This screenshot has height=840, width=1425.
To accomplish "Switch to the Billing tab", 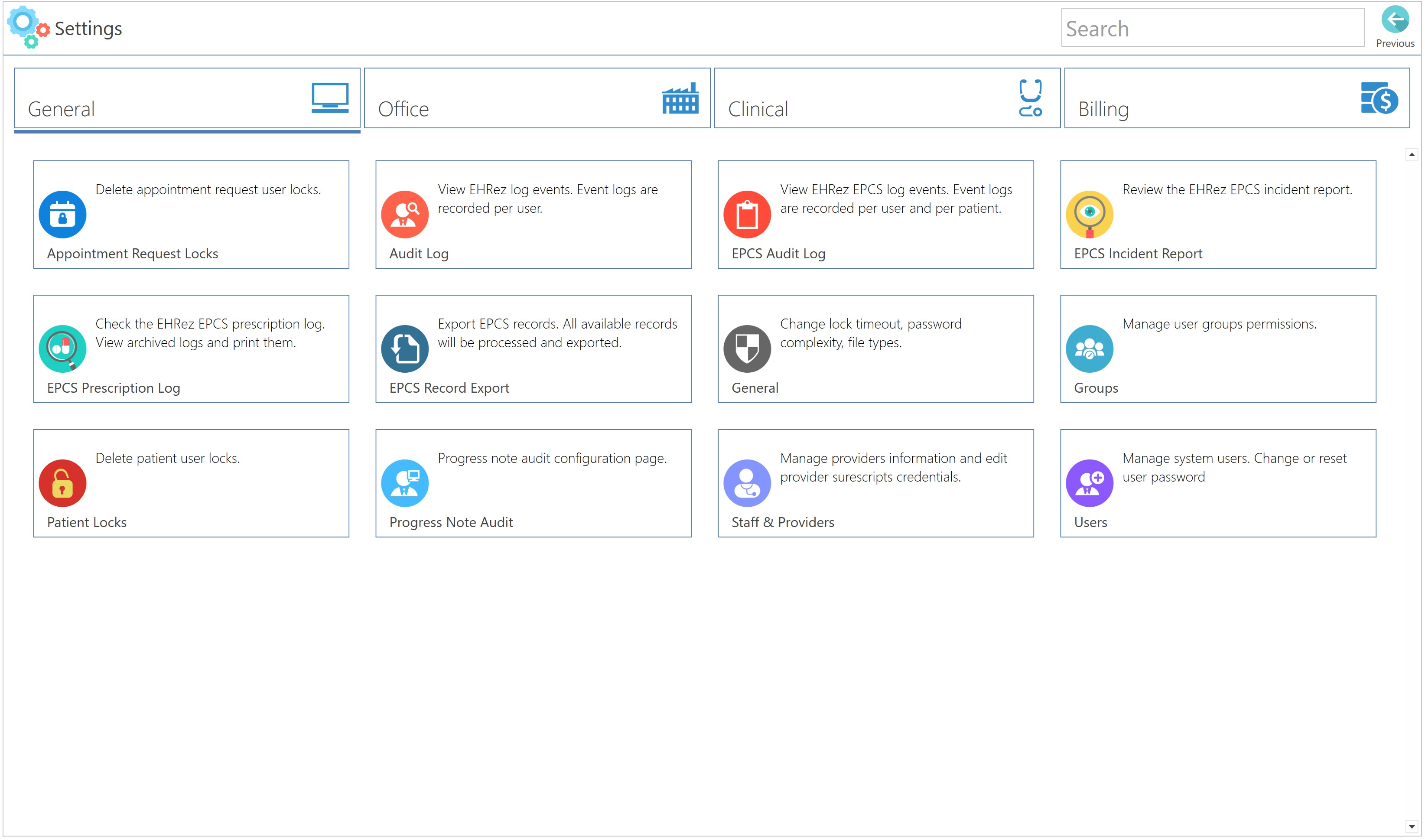I will 1236,98.
